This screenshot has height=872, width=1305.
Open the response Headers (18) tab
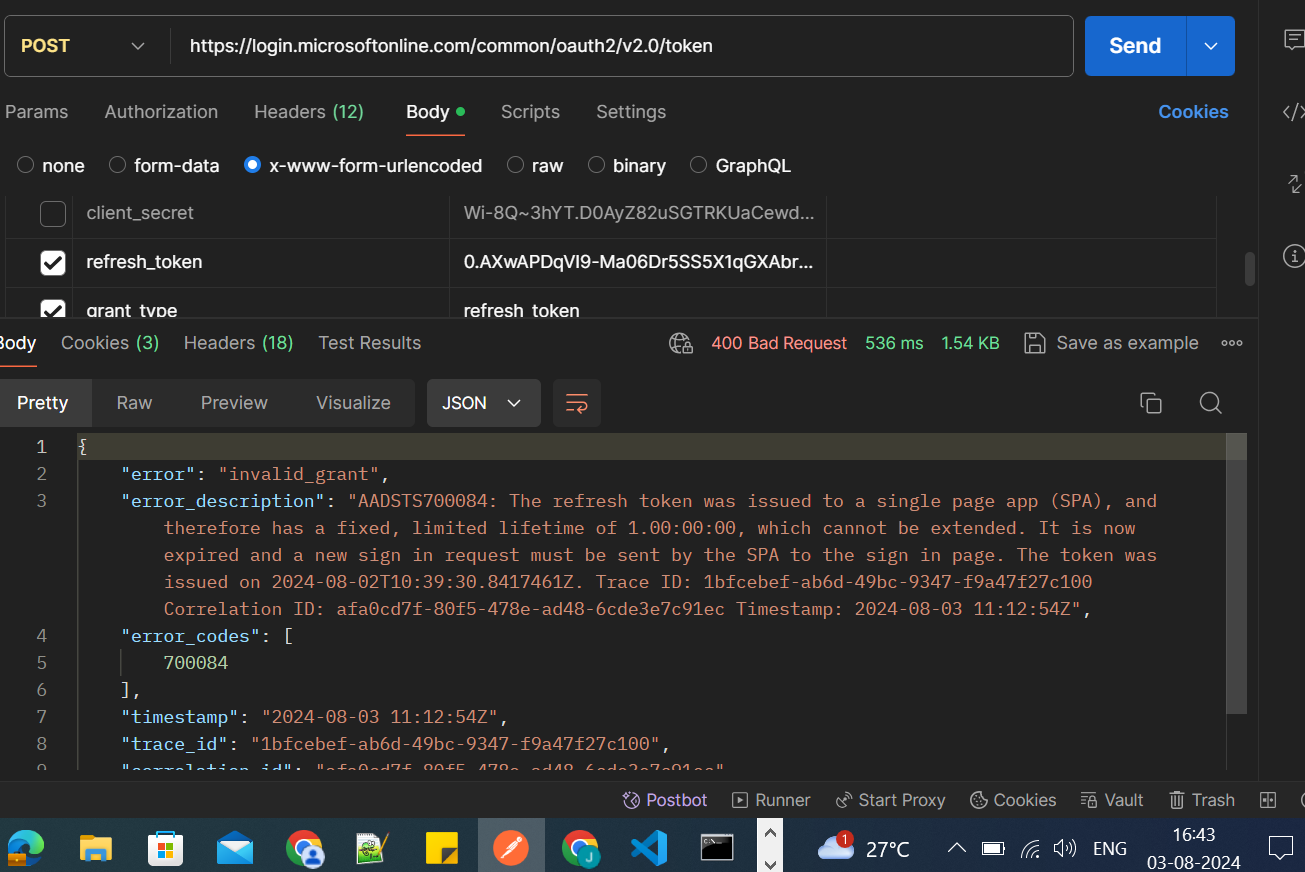coord(238,343)
